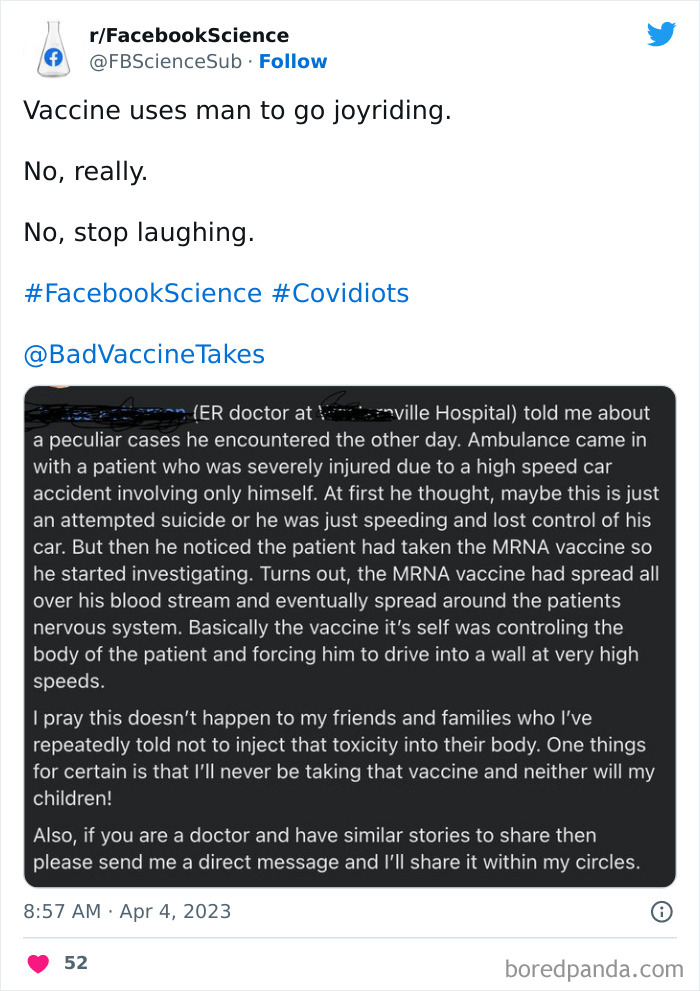The width and height of the screenshot is (700, 991).
Task: Follow the @FBScienceSub account
Action: pos(293,61)
